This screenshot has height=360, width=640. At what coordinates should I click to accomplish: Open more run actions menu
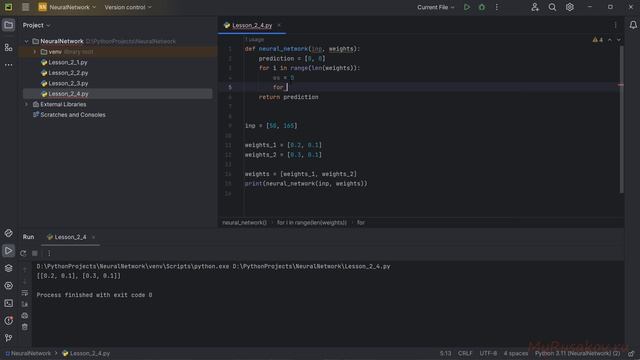(x=497, y=7)
